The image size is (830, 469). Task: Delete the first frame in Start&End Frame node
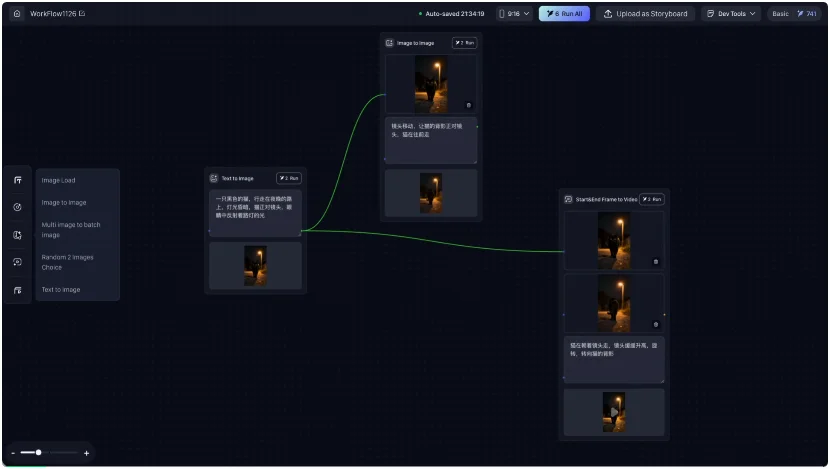tap(656, 261)
